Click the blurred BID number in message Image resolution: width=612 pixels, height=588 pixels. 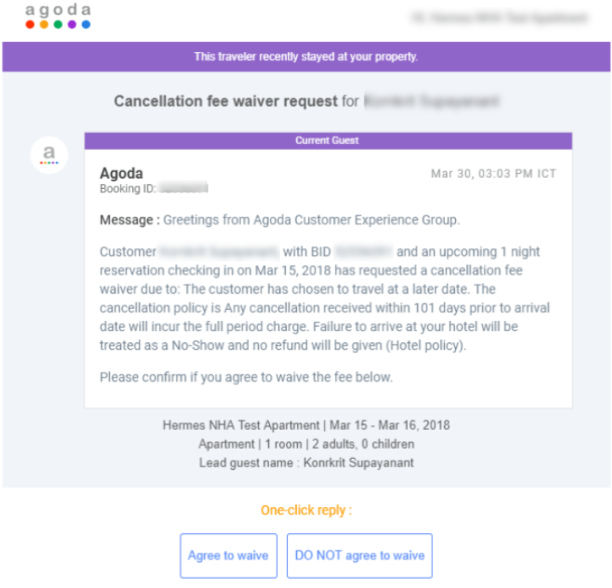pyautogui.click(x=363, y=252)
